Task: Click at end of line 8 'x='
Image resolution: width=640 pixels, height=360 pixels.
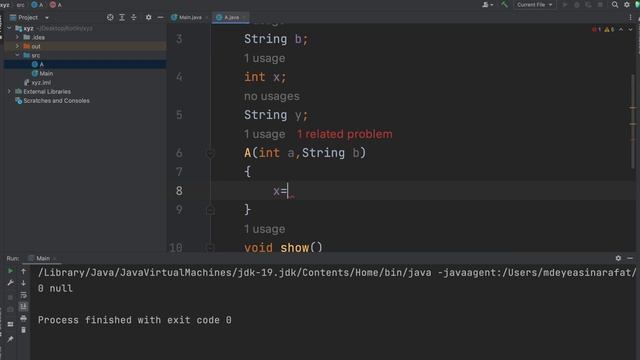Action: [x=288, y=191]
